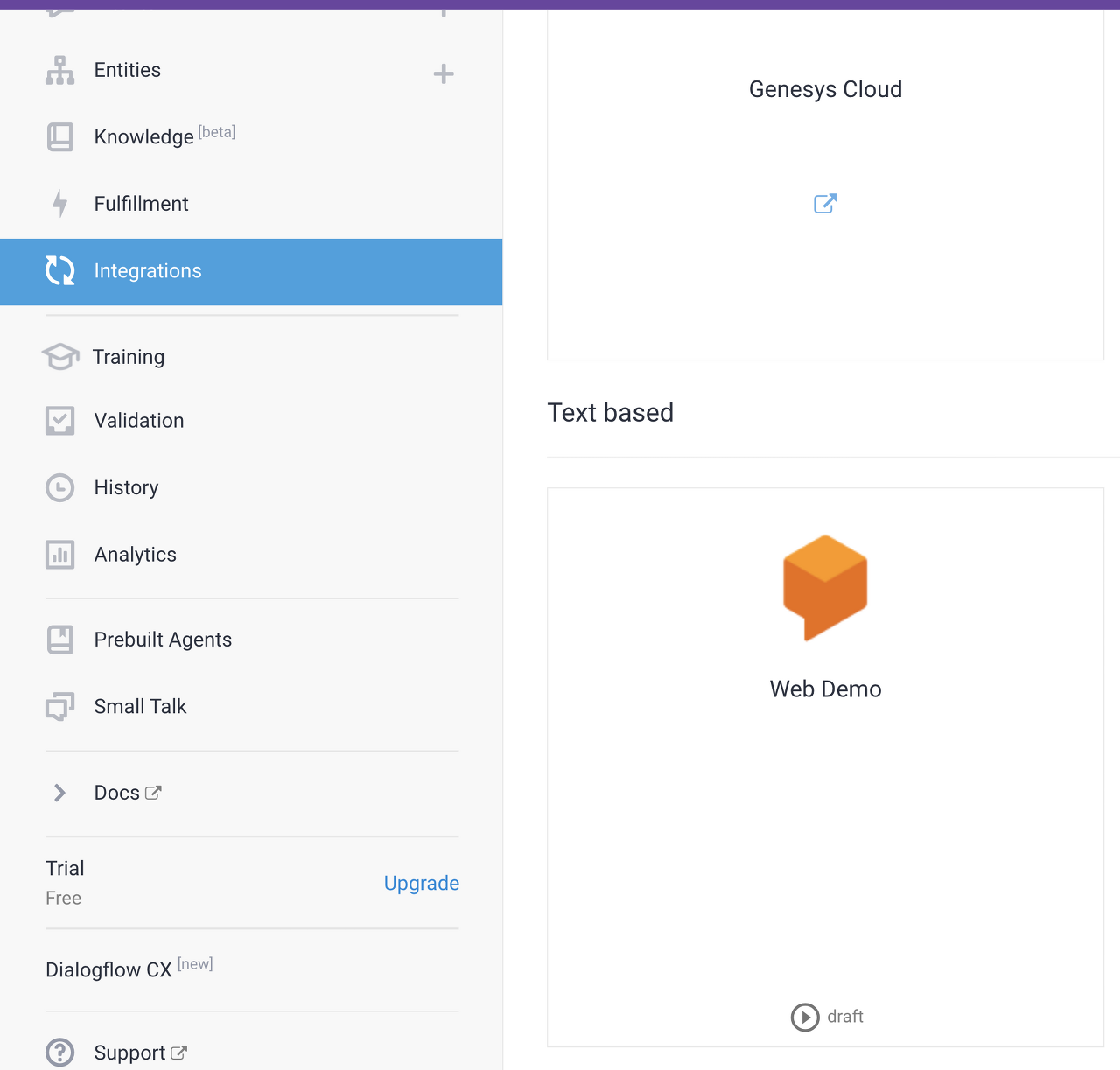Image resolution: width=1120 pixels, height=1070 pixels.
Task: Switch to Dialogflow CX new
Action: [x=129, y=969]
